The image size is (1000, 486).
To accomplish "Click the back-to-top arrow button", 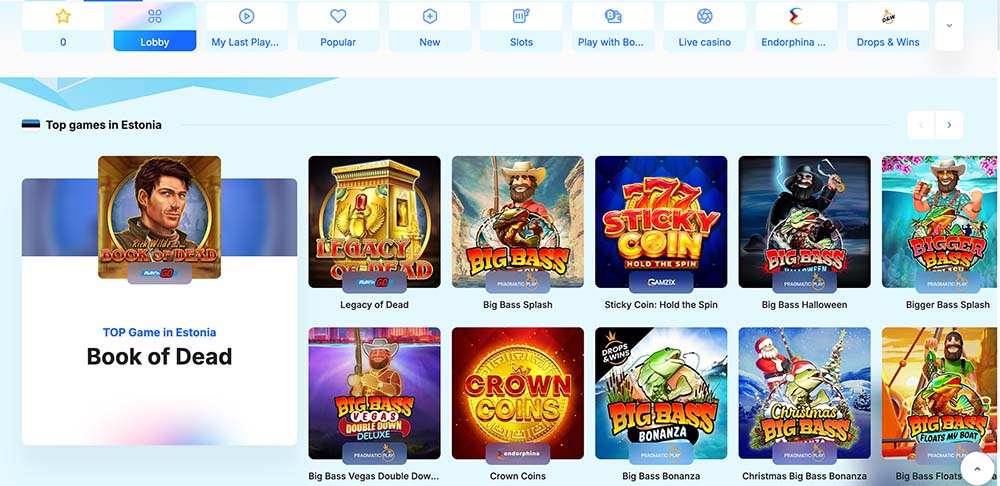I will point(976,469).
